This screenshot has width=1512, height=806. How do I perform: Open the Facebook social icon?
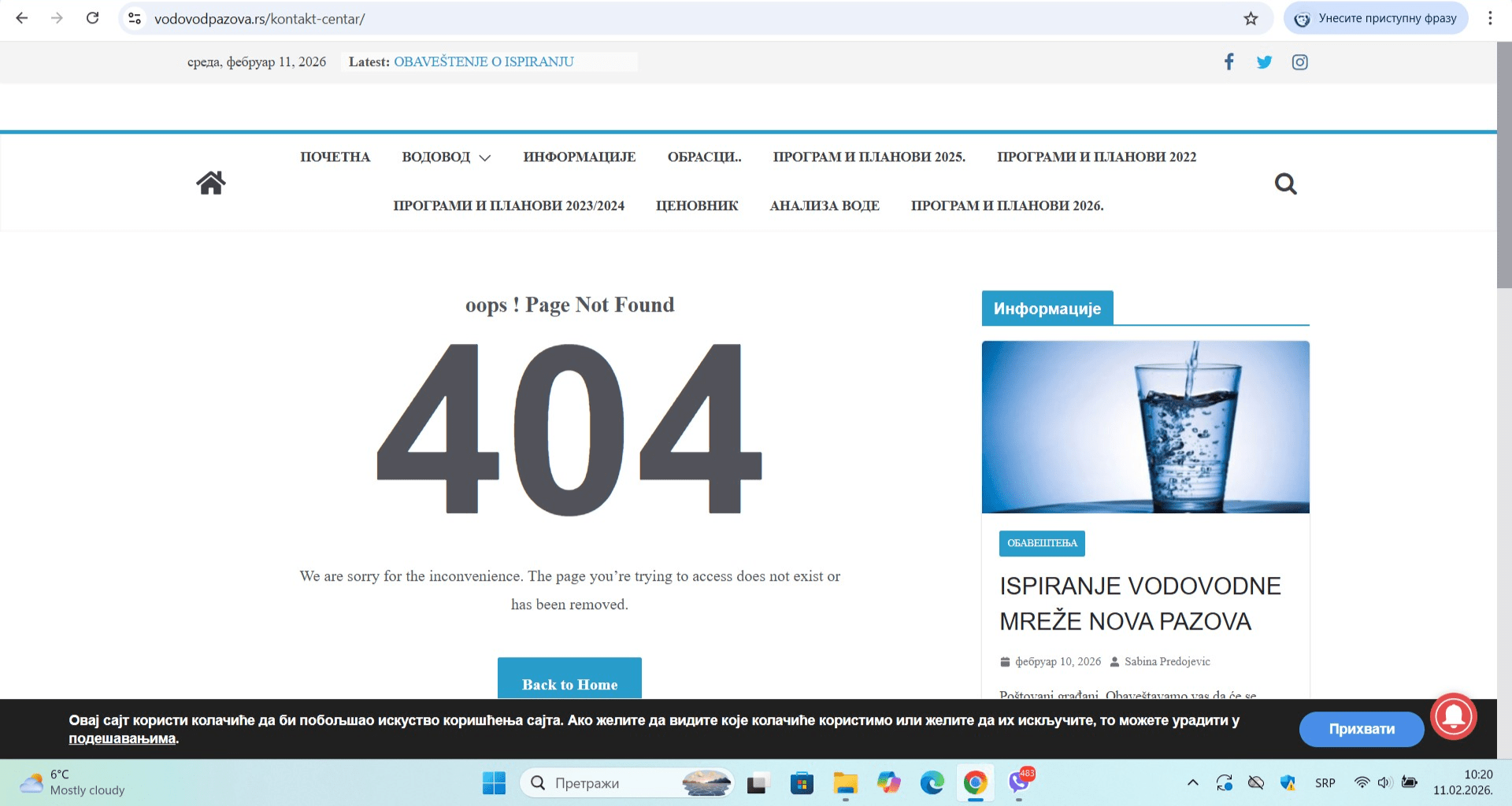tap(1228, 62)
